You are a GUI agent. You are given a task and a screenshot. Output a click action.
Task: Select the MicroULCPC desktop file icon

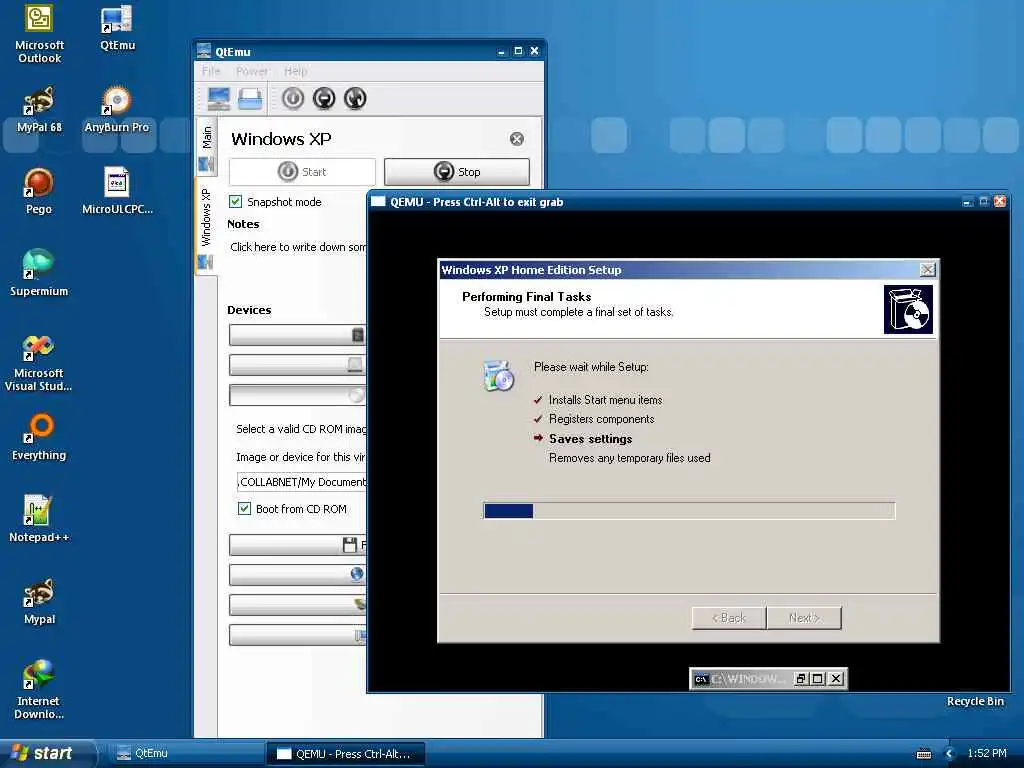tap(118, 191)
